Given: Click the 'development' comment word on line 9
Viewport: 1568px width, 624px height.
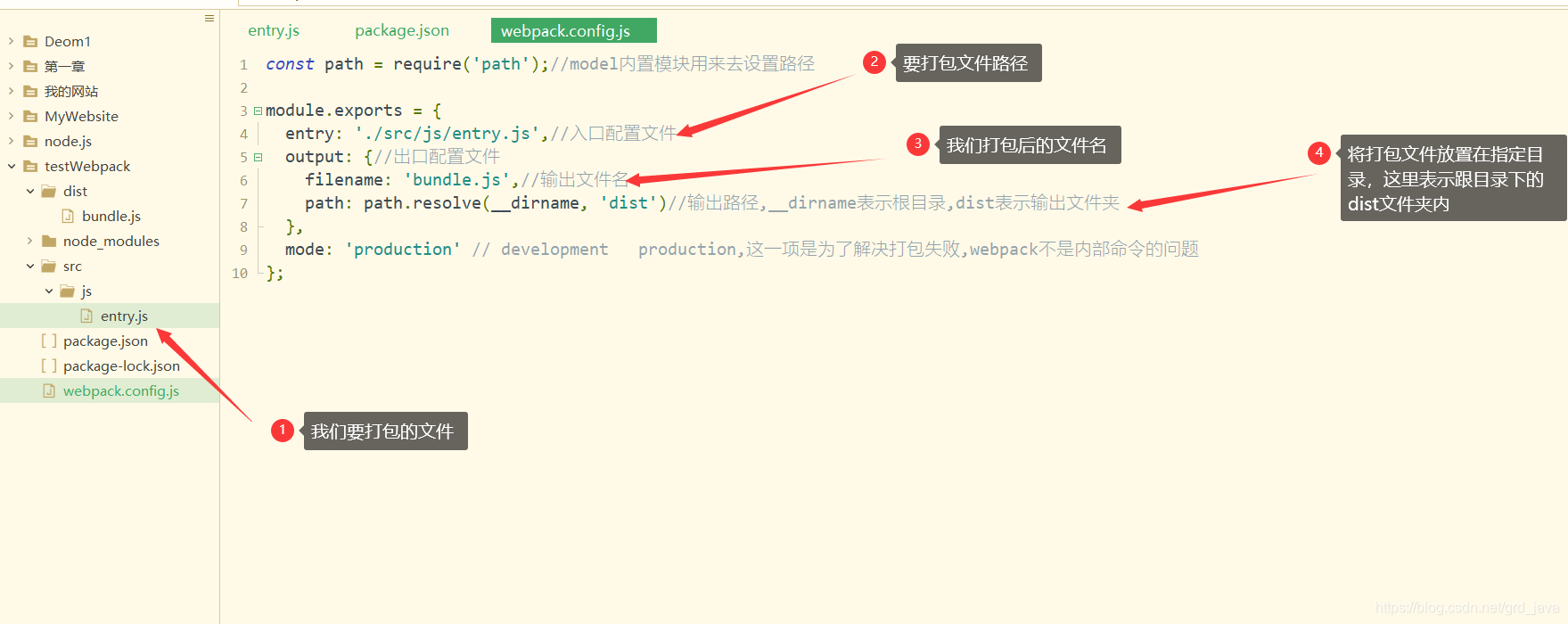Looking at the screenshot, I should click(x=554, y=250).
